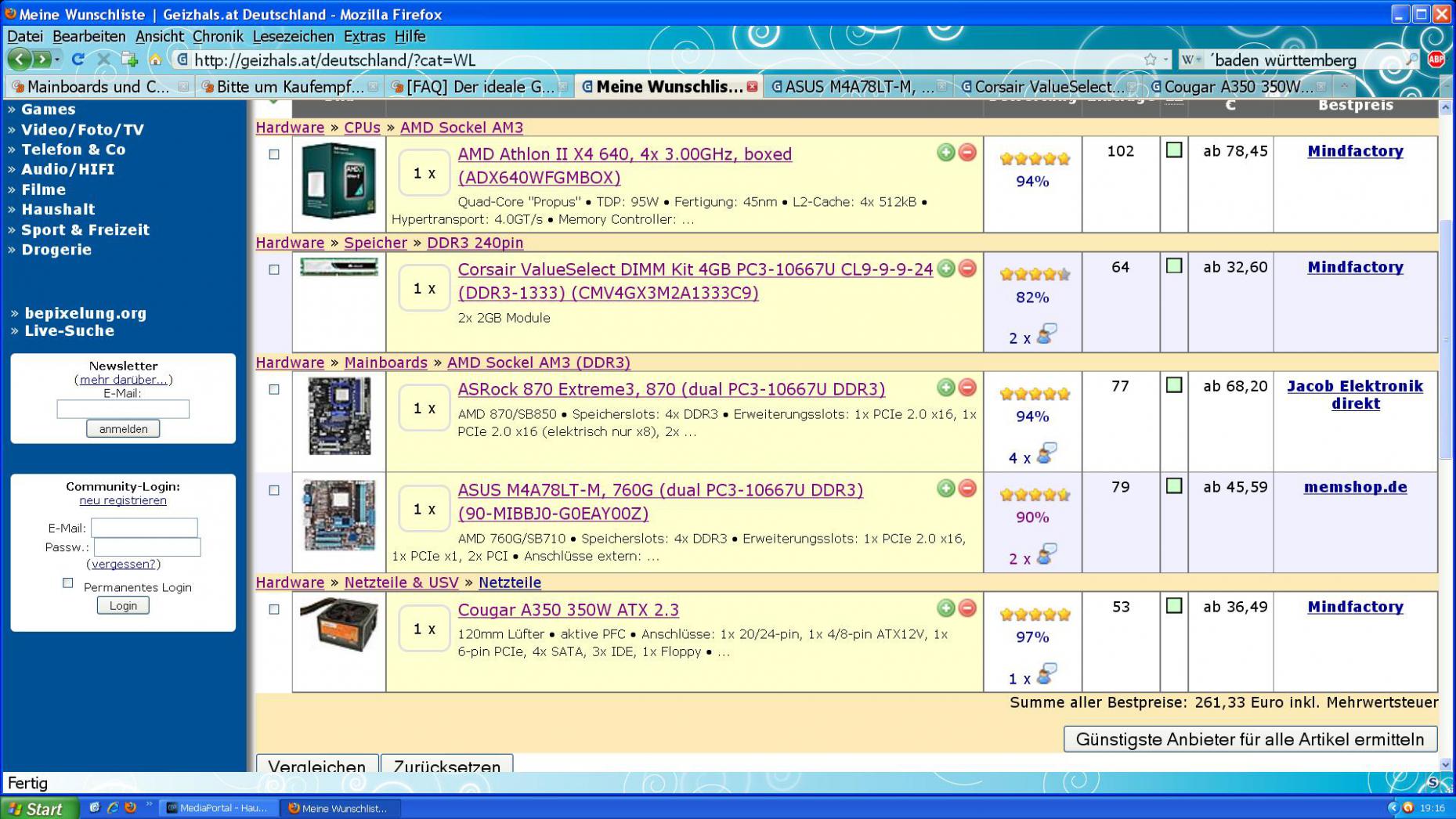Open the Datei menu
The width and height of the screenshot is (1456, 819).
pos(25,36)
